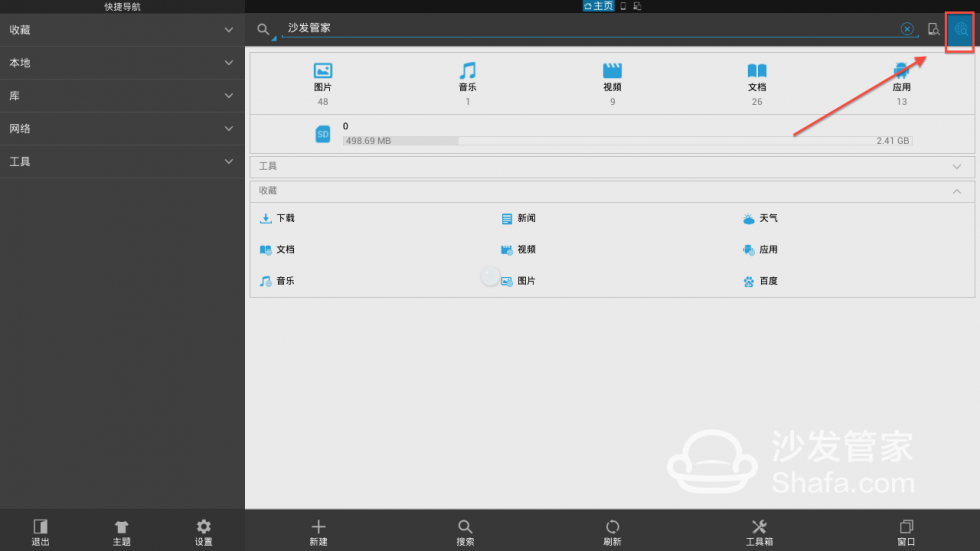Viewport: 980px width, 551px height.
Task: Open the 新闻 (News) favorite
Action: tap(518, 218)
